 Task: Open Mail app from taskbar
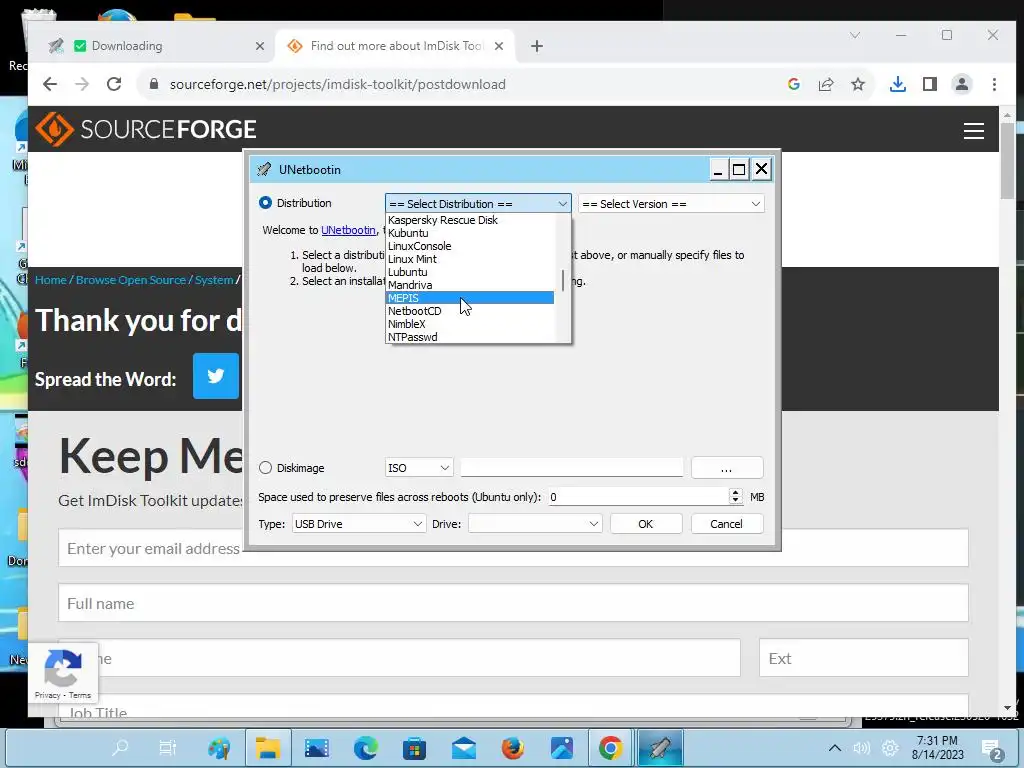pyautogui.click(x=464, y=748)
